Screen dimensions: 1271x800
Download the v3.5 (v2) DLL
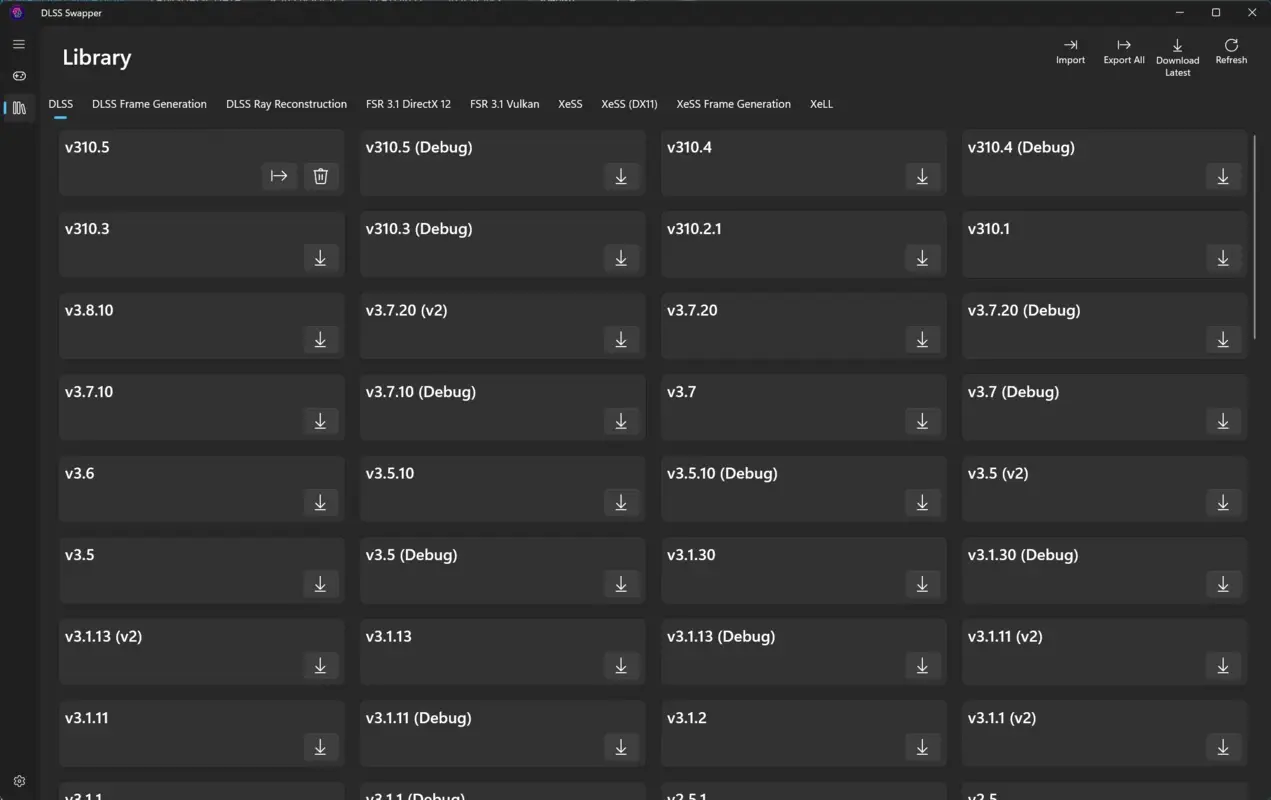[1223, 502]
